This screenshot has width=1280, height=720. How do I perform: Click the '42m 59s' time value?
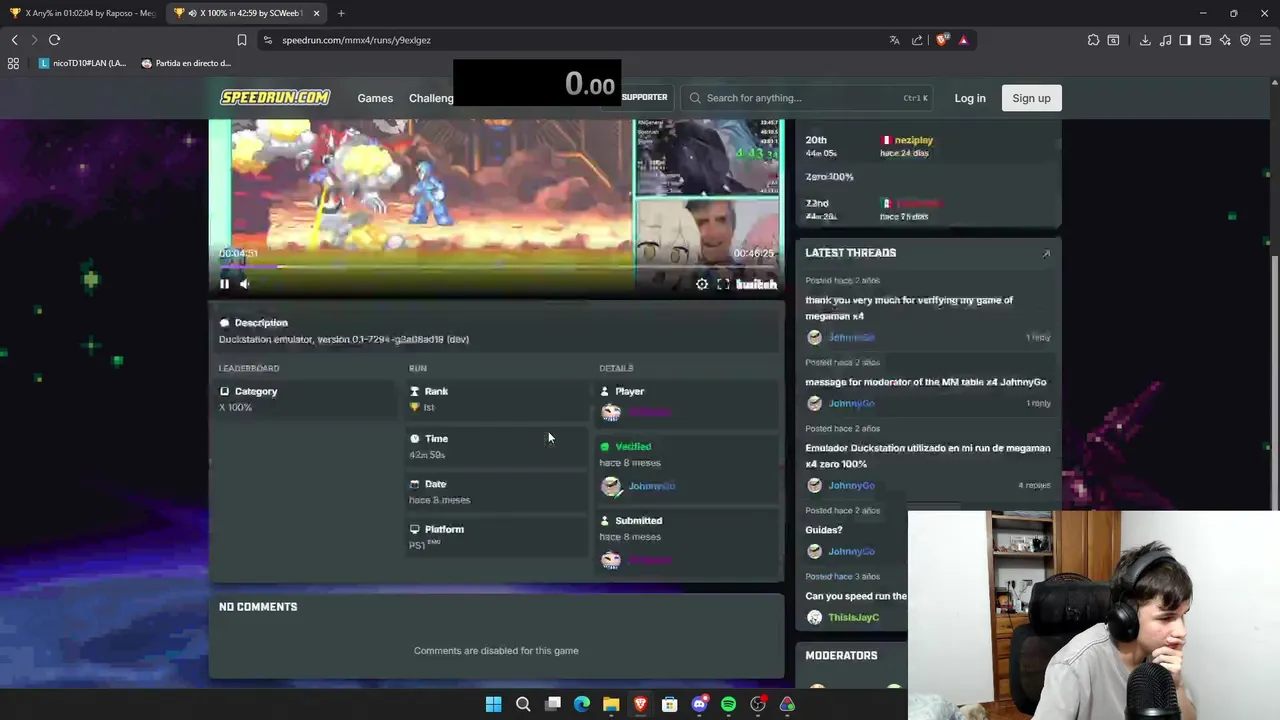click(x=427, y=455)
